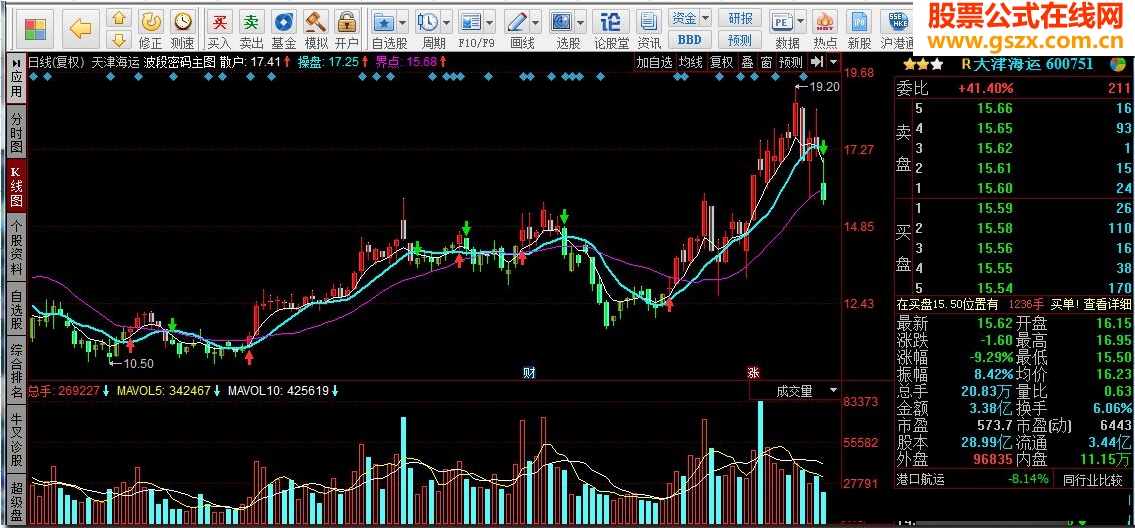Click the 涨 marker on the chart
This screenshot has height=528, width=1135.
coord(754,373)
